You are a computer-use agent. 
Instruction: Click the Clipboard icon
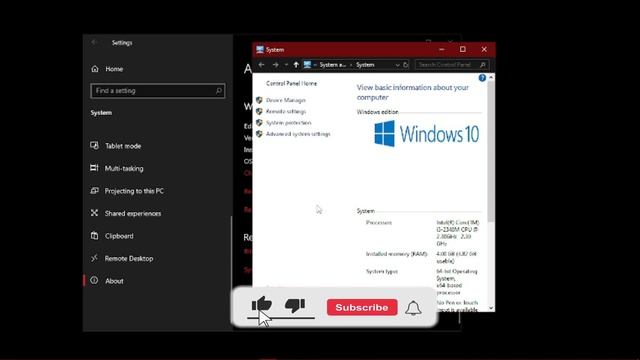point(94,236)
